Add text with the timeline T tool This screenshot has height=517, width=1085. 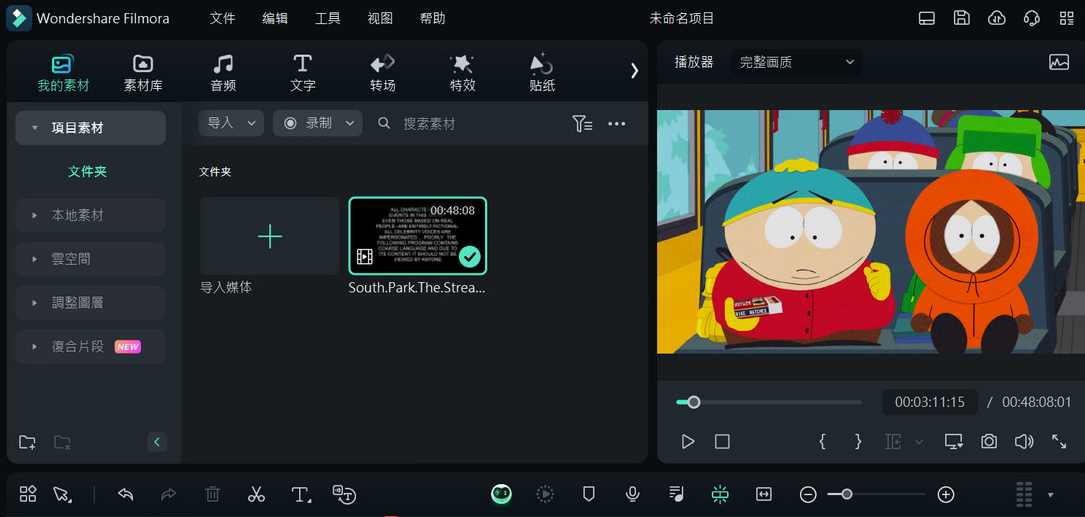coord(300,494)
